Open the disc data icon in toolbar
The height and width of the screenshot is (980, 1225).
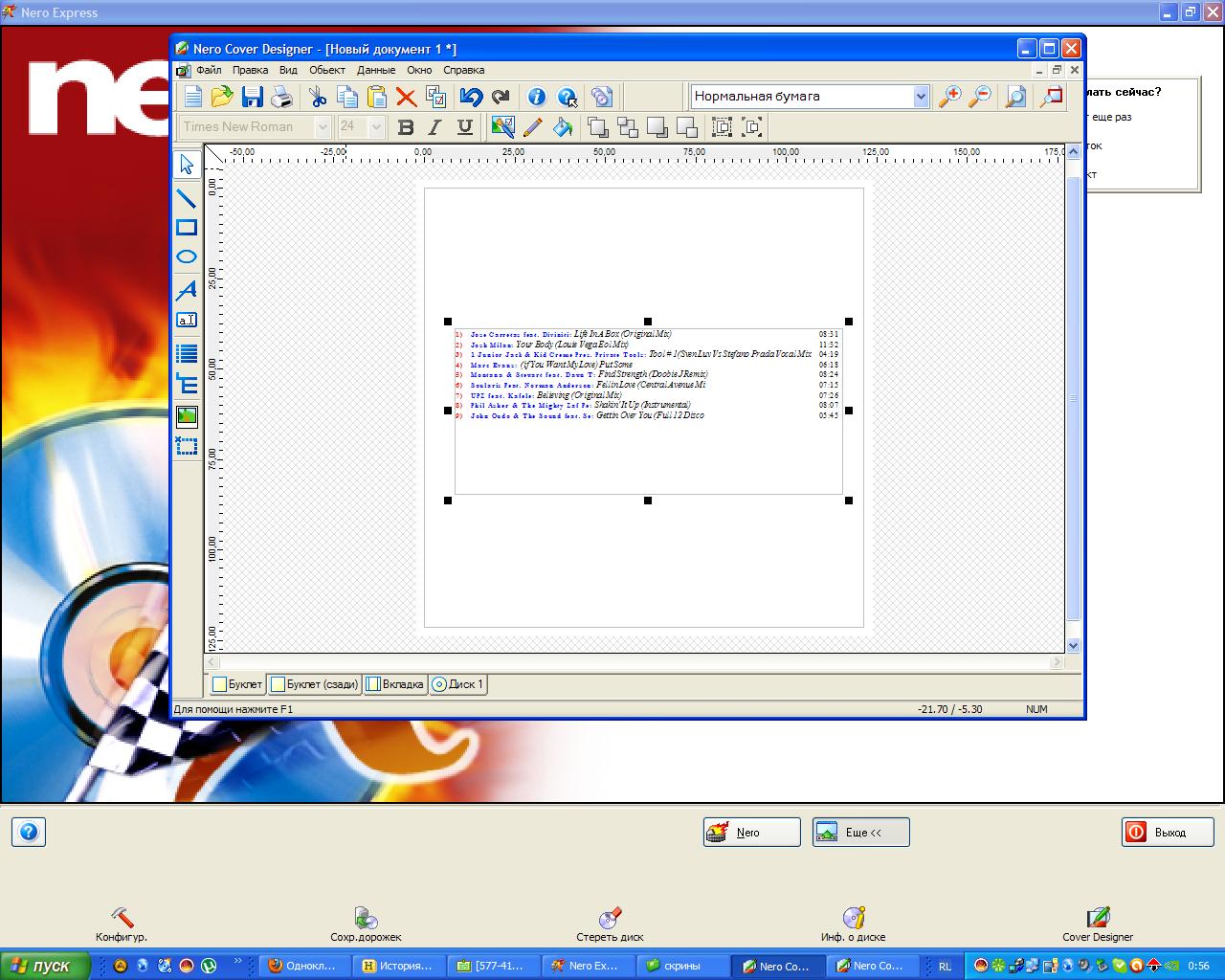coord(602,97)
